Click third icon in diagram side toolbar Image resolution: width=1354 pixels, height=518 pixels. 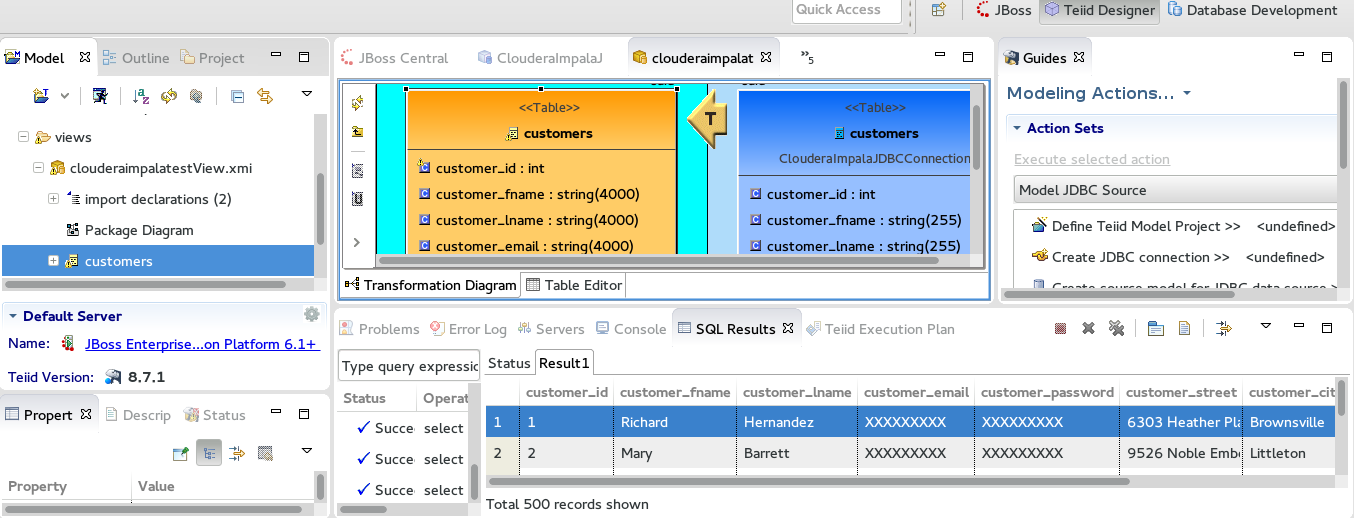pyautogui.click(x=357, y=171)
